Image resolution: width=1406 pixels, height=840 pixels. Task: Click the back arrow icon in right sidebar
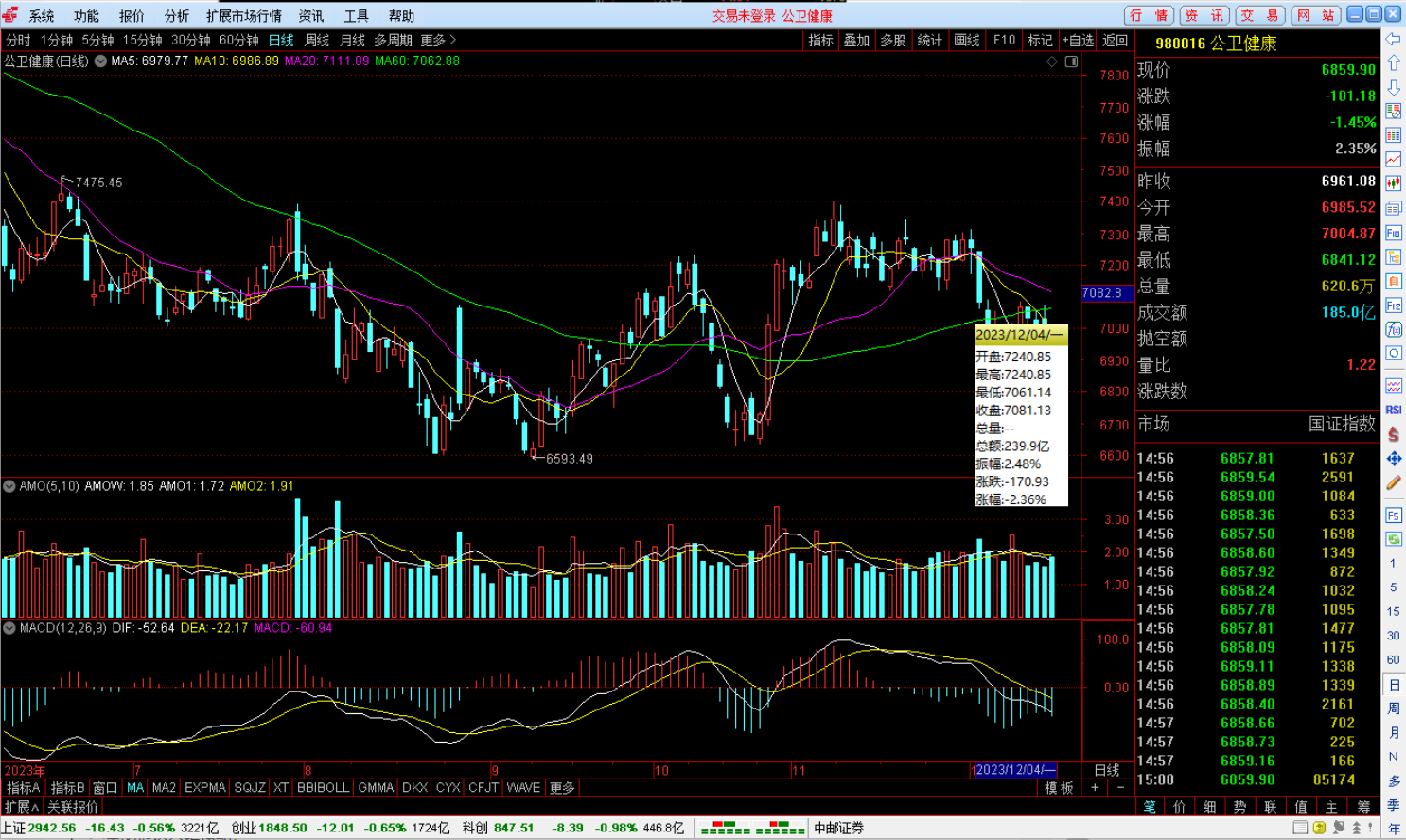pyautogui.click(x=1394, y=39)
